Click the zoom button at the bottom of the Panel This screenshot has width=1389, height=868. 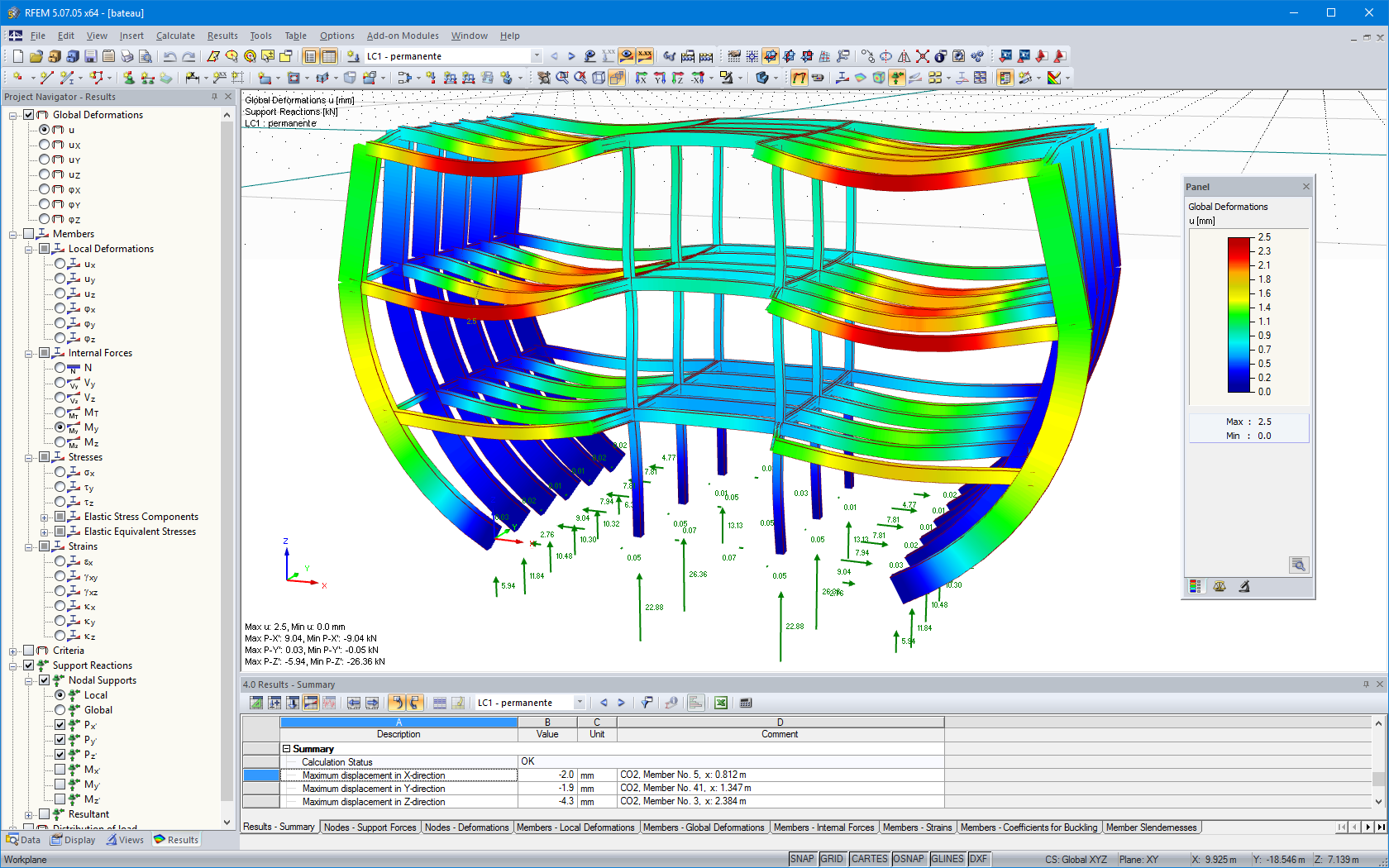click(1298, 565)
